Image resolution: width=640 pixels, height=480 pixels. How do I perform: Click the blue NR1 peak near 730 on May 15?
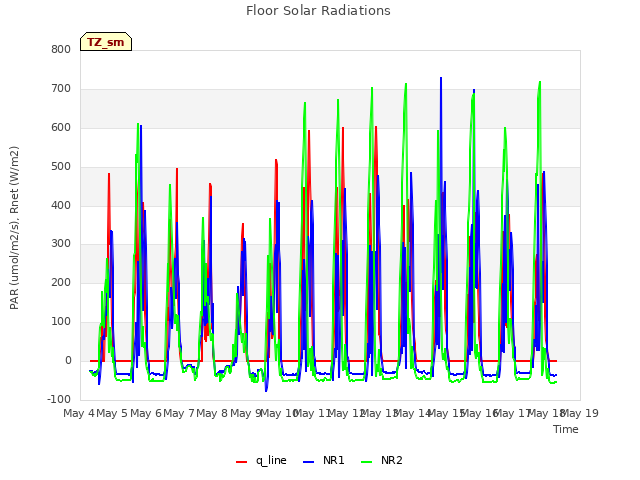441,78
